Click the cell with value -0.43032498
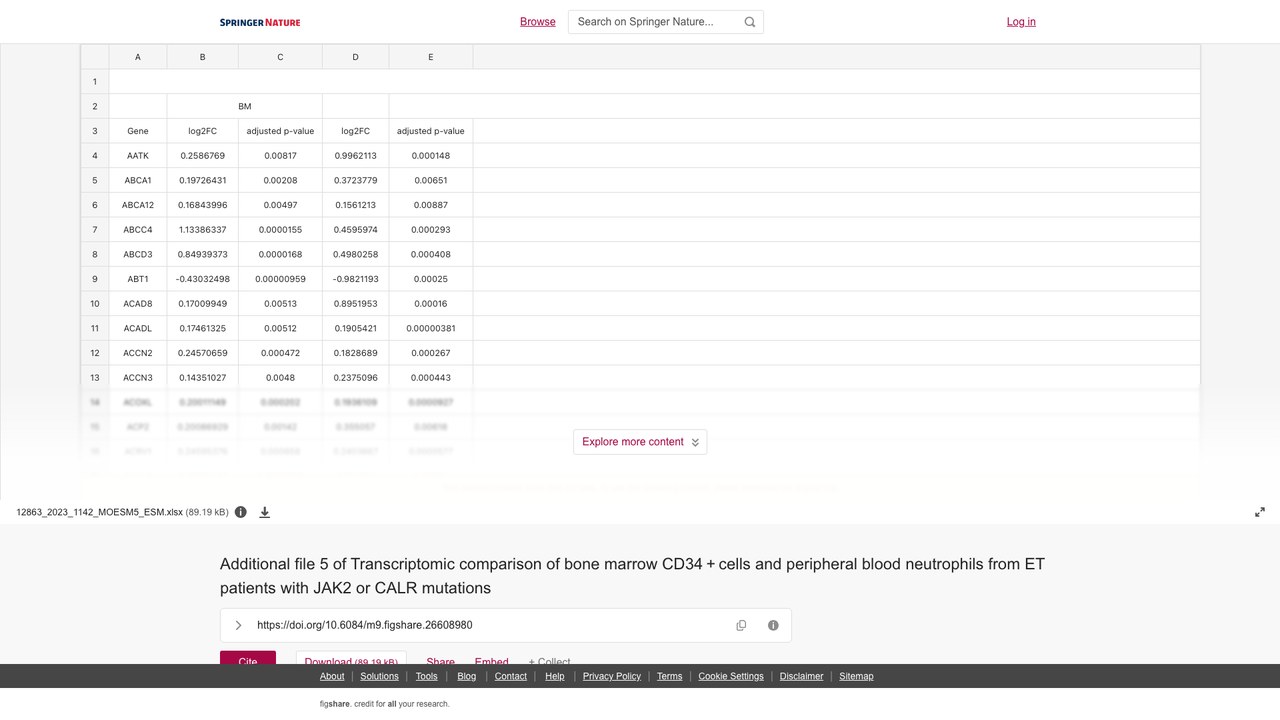 click(203, 279)
